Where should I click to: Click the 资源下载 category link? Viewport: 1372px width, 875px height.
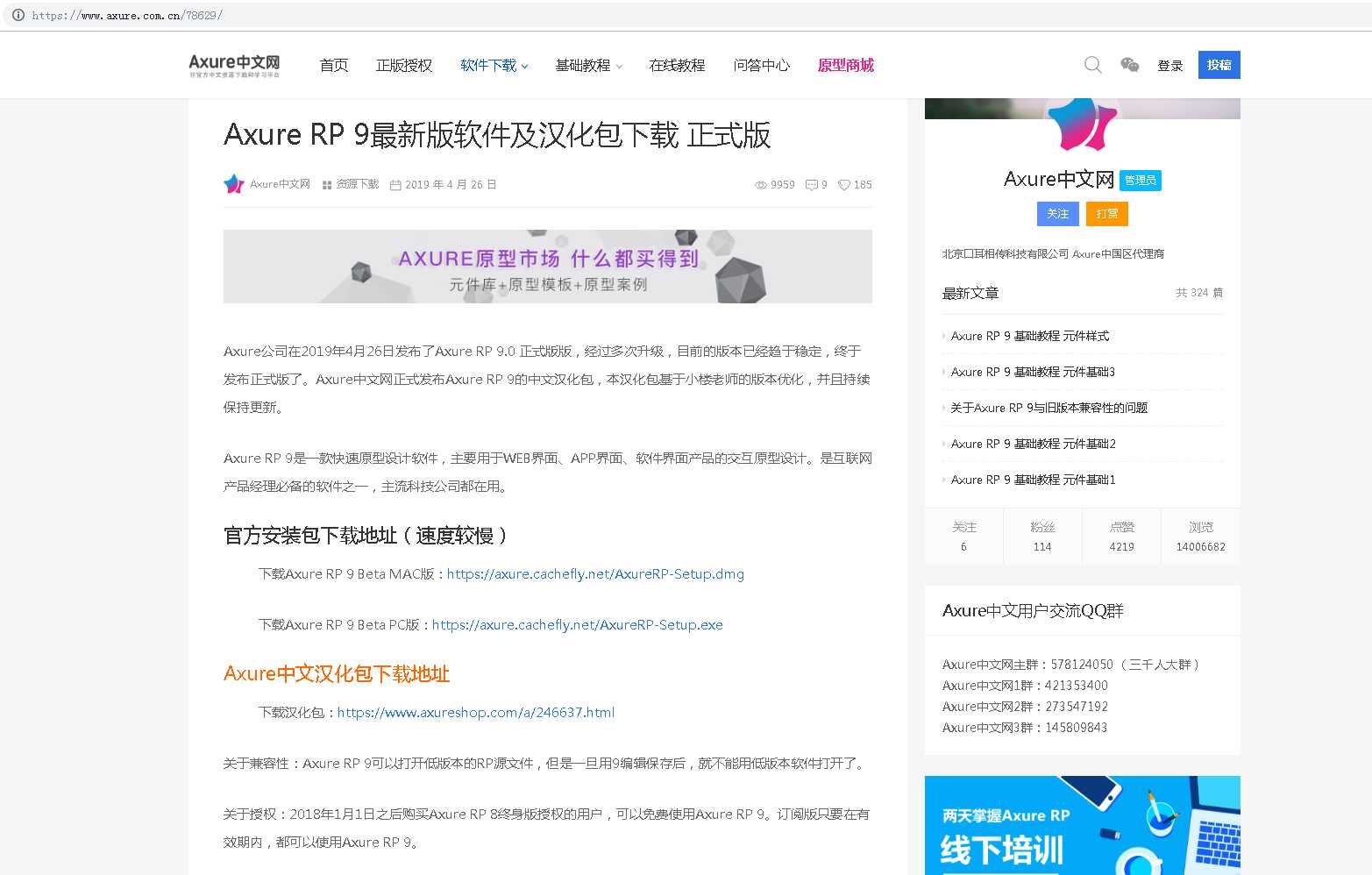pyautogui.click(x=358, y=184)
